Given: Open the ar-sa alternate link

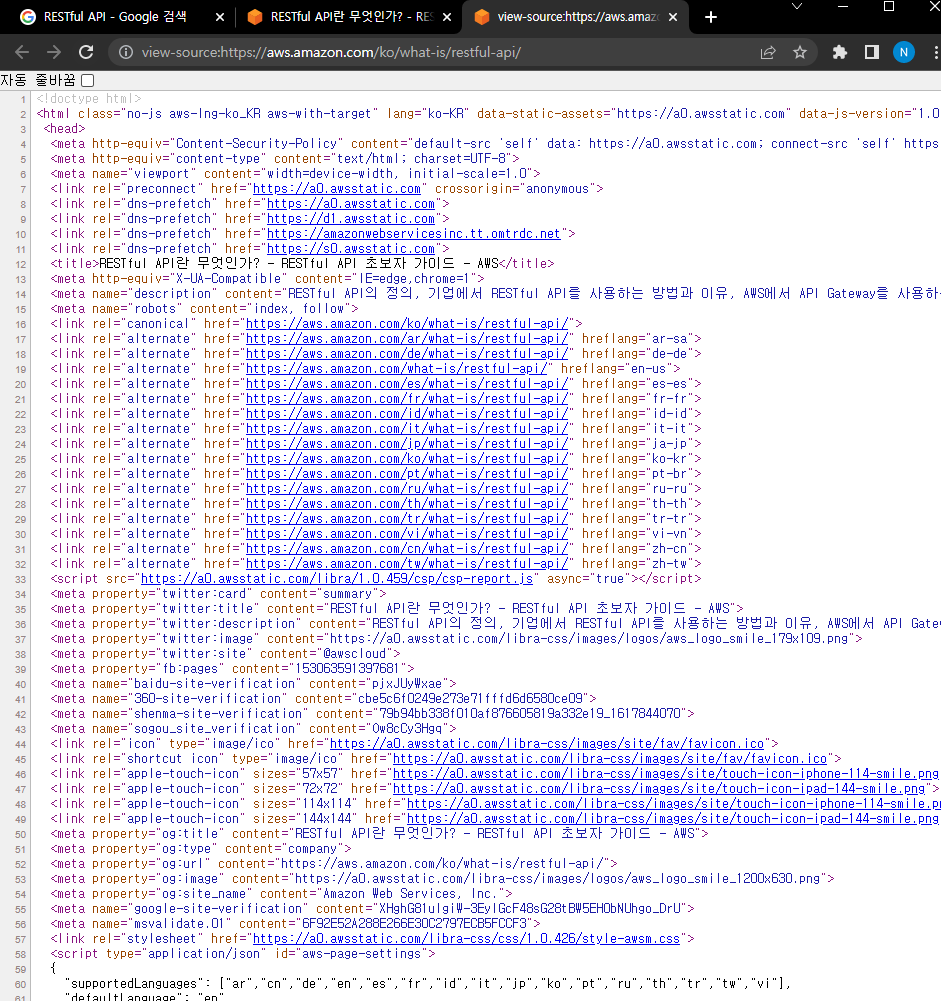Looking at the screenshot, I should coord(407,339).
